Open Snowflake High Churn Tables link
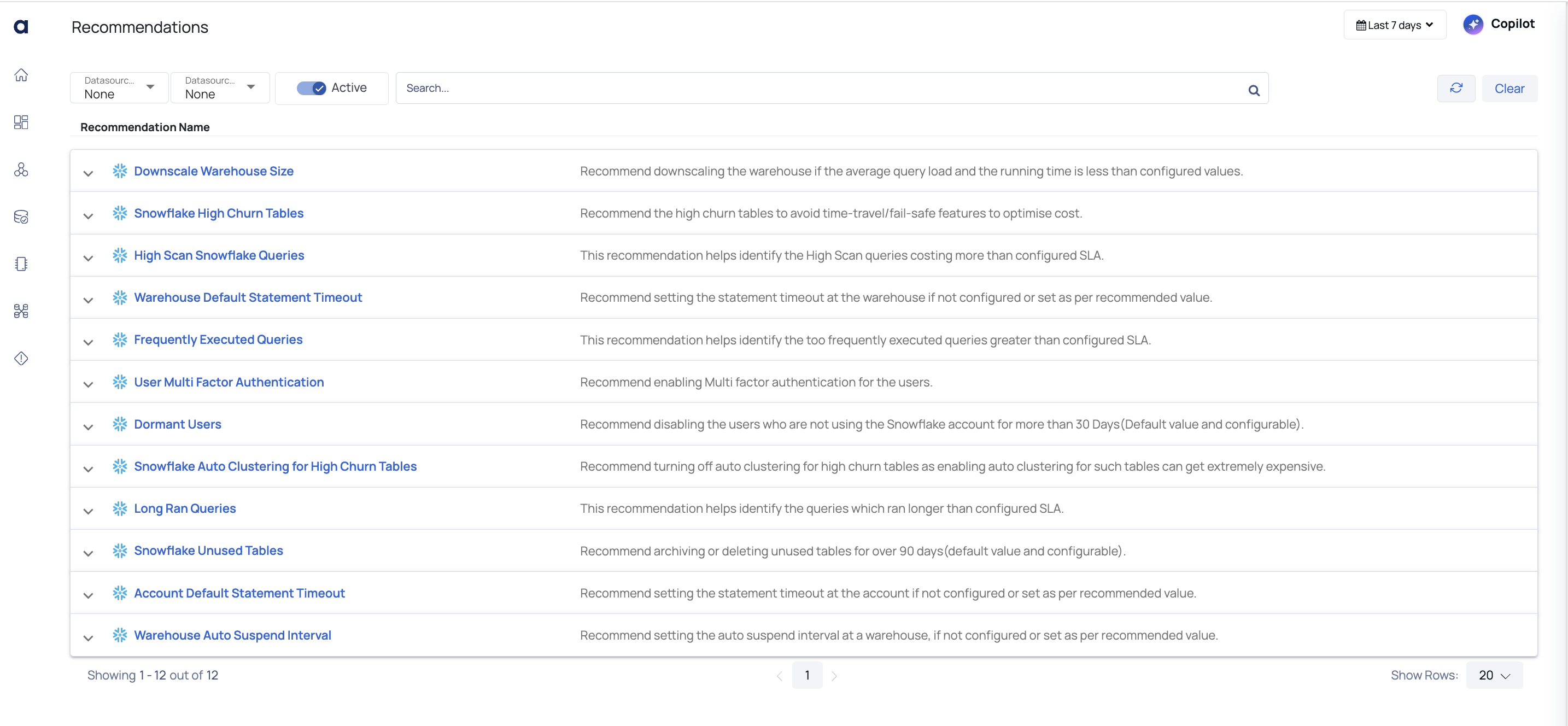The height and width of the screenshot is (726, 1568). click(x=219, y=213)
